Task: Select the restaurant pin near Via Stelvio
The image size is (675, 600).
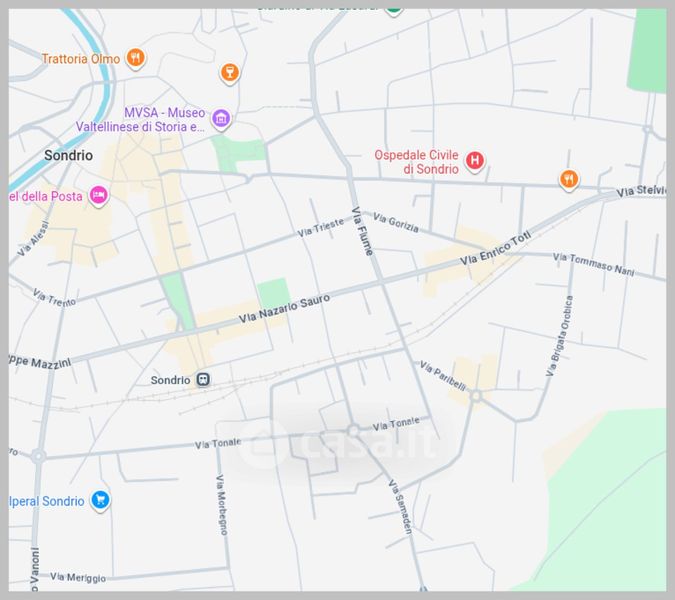Action: tap(568, 180)
